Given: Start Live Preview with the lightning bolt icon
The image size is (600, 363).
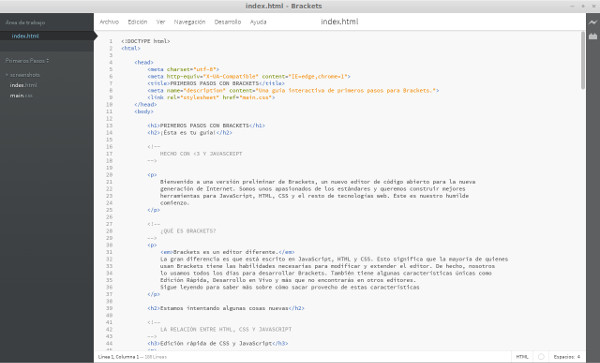Looking at the screenshot, I should 593,22.
